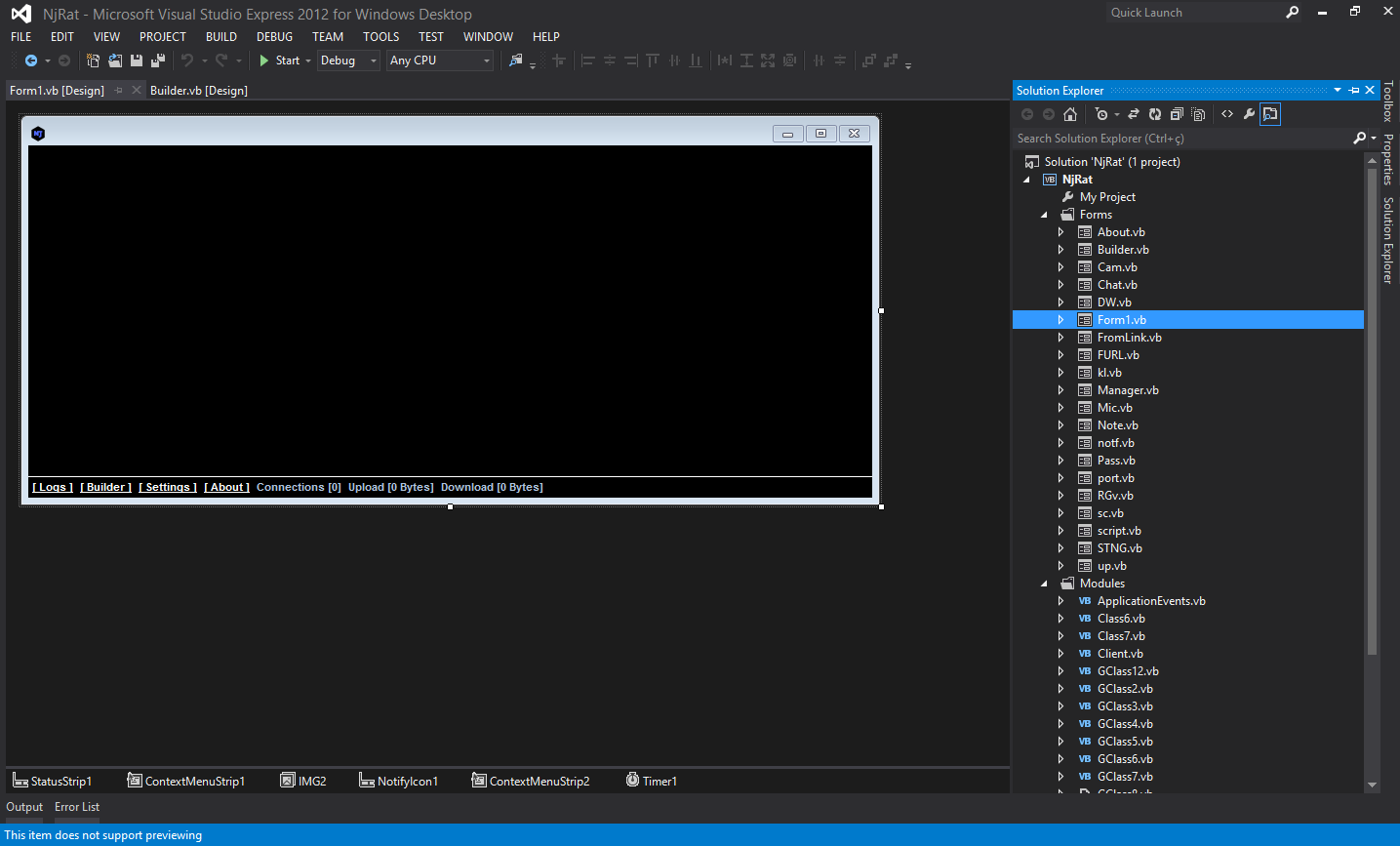Open the DEBUG menu
Screen dimensions: 1400x846
(x=274, y=36)
